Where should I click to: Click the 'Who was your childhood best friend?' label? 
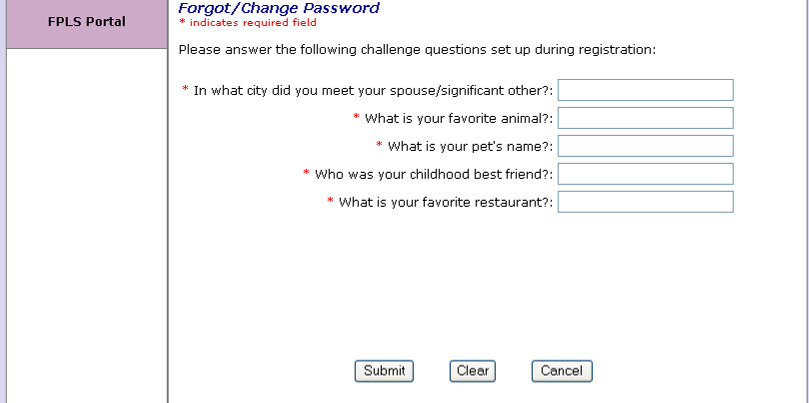[x=434, y=174]
